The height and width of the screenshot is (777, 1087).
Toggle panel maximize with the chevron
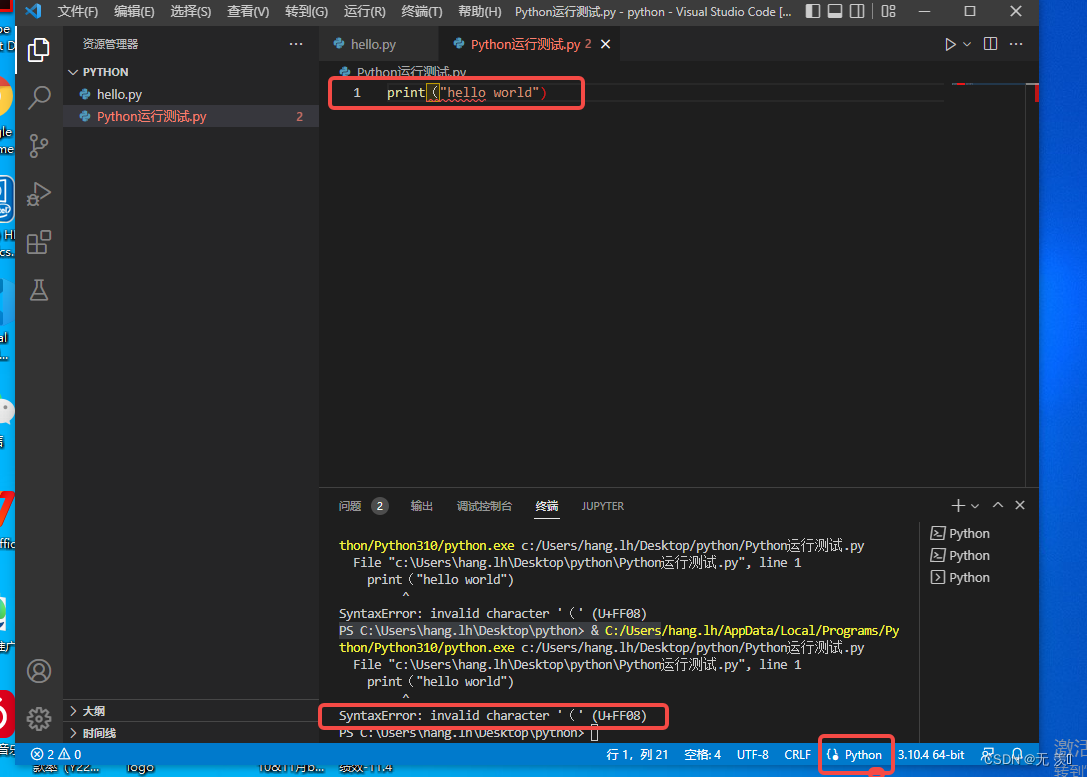[x=998, y=505]
